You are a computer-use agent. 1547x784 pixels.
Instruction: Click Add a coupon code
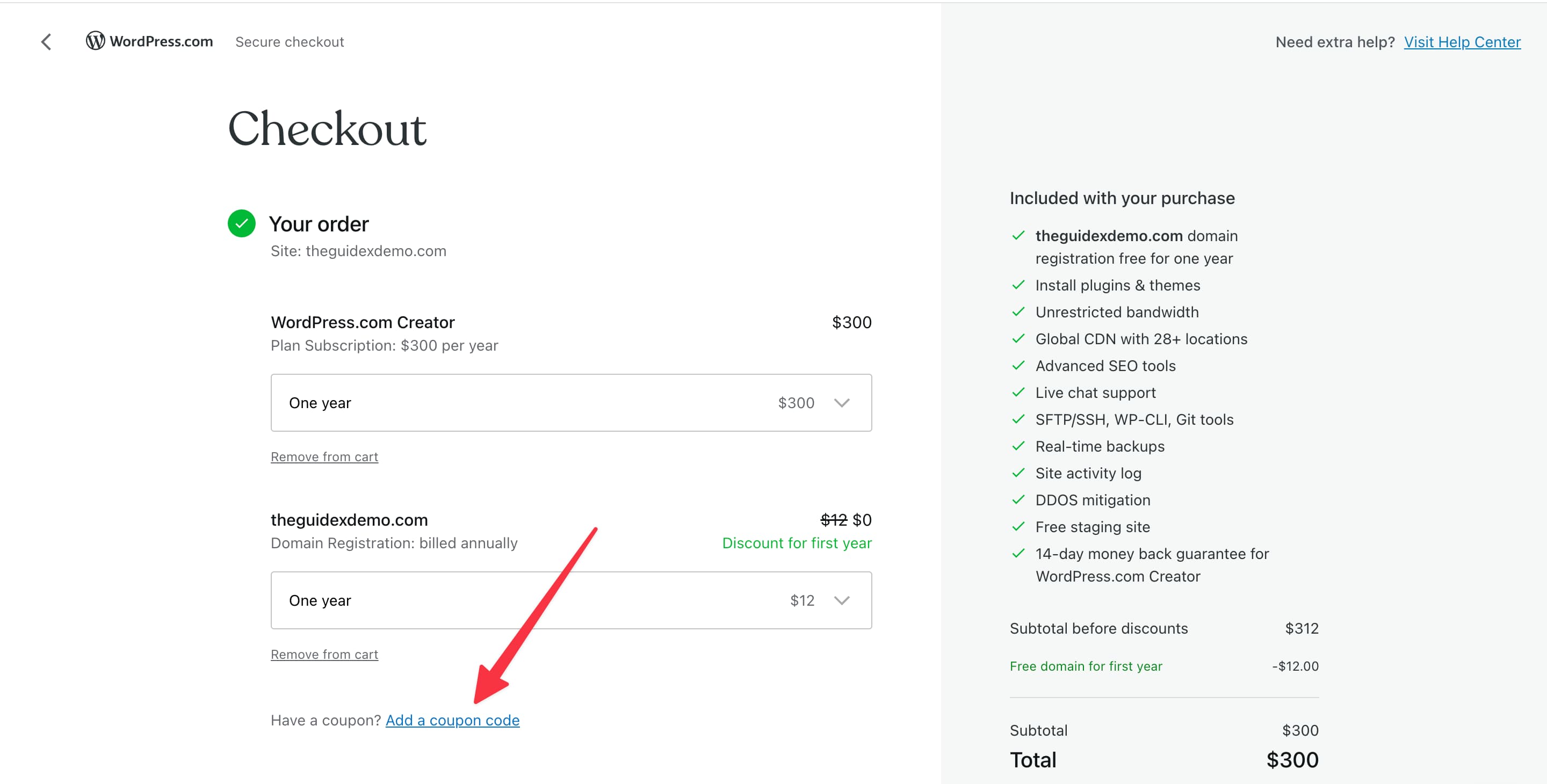tap(453, 721)
